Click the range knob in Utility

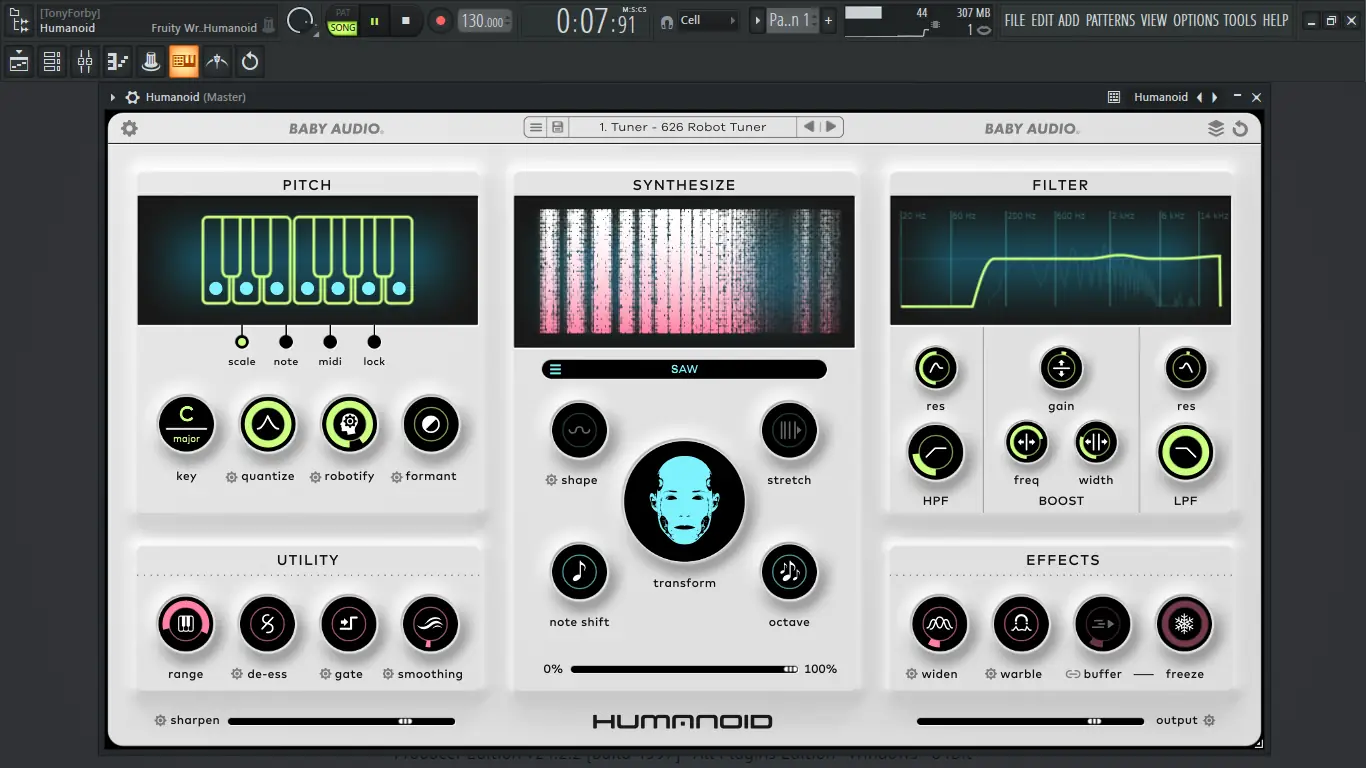[x=186, y=625]
